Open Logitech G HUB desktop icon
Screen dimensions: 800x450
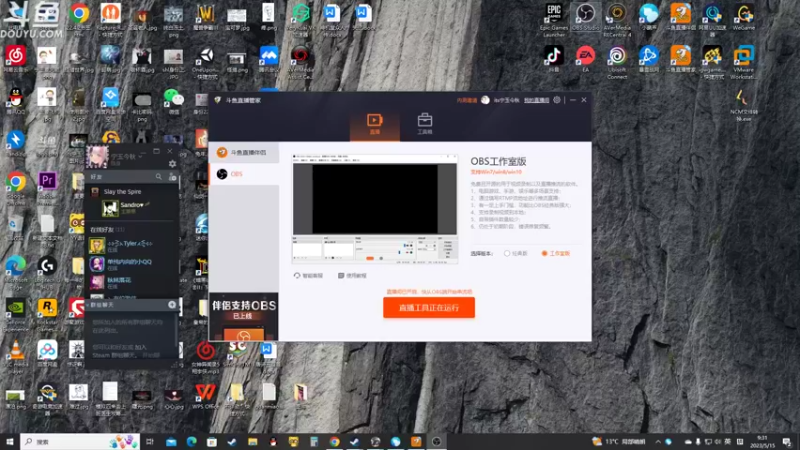coord(47,271)
